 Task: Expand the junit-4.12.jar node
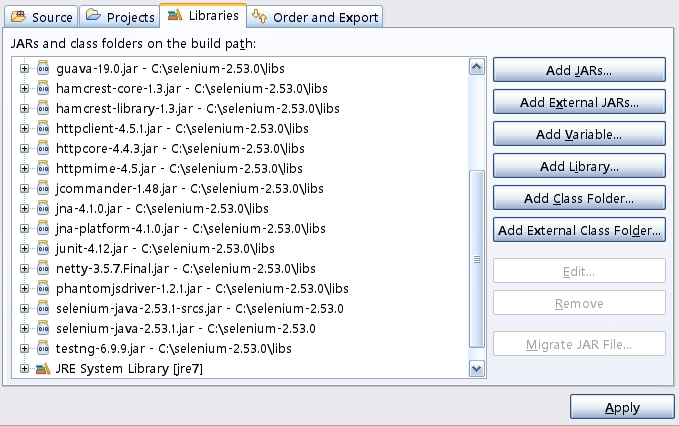pyautogui.click(x=24, y=248)
